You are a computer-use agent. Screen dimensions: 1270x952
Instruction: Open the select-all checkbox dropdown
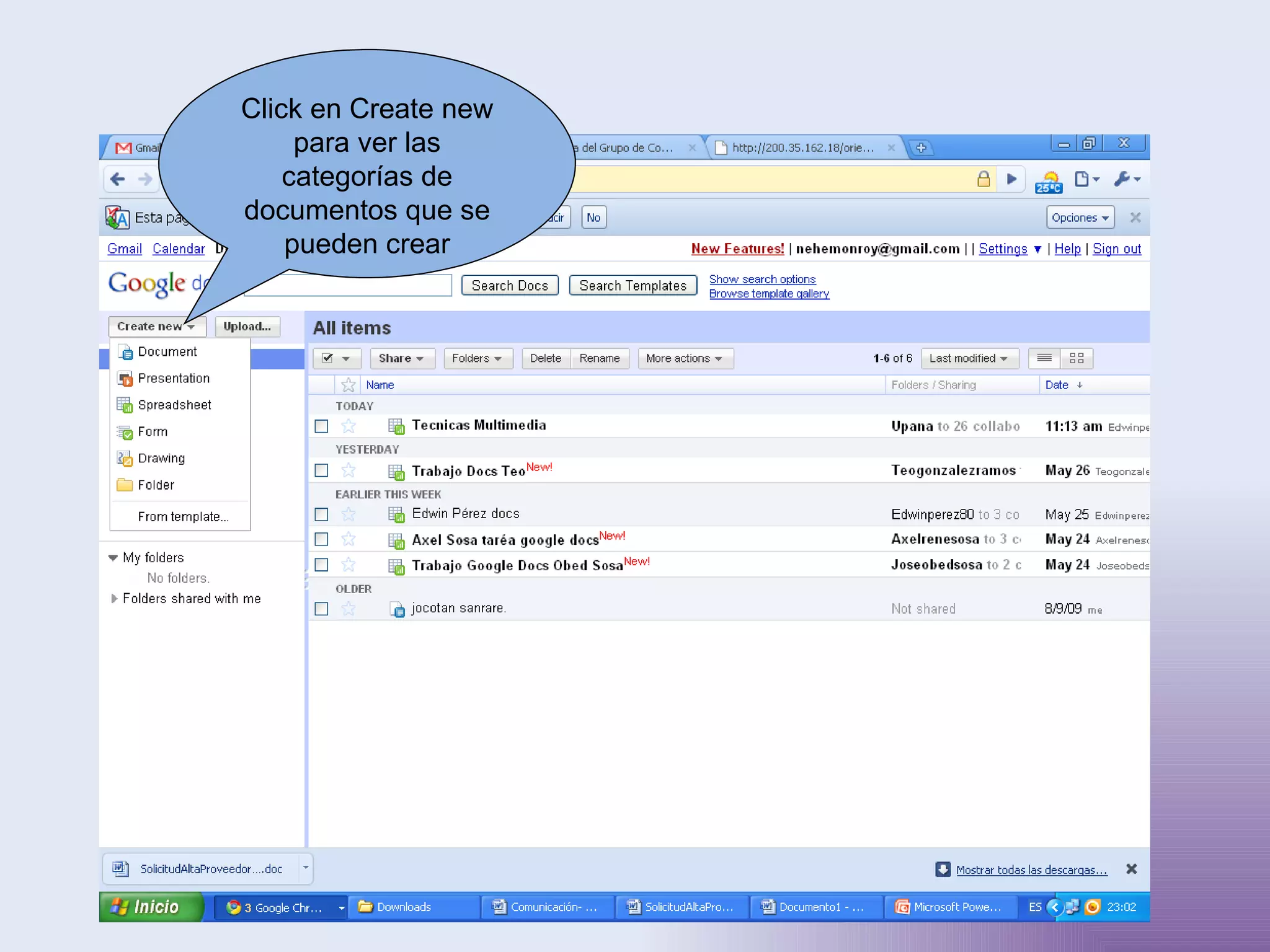pos(337,358)
